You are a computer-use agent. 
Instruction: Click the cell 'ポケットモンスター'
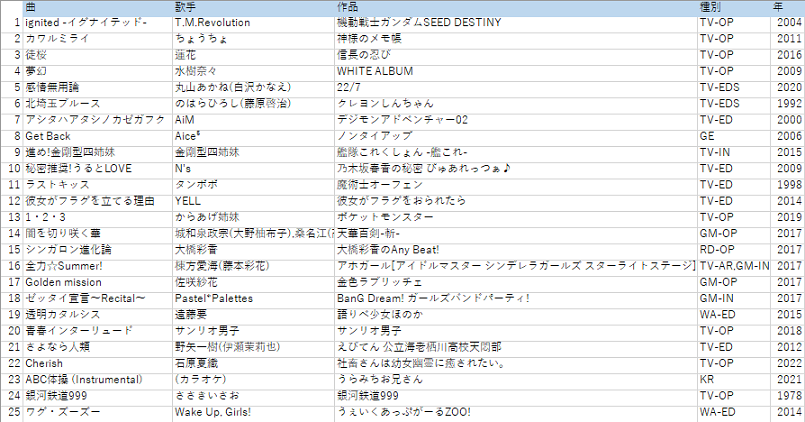click(x=516, y=217)
